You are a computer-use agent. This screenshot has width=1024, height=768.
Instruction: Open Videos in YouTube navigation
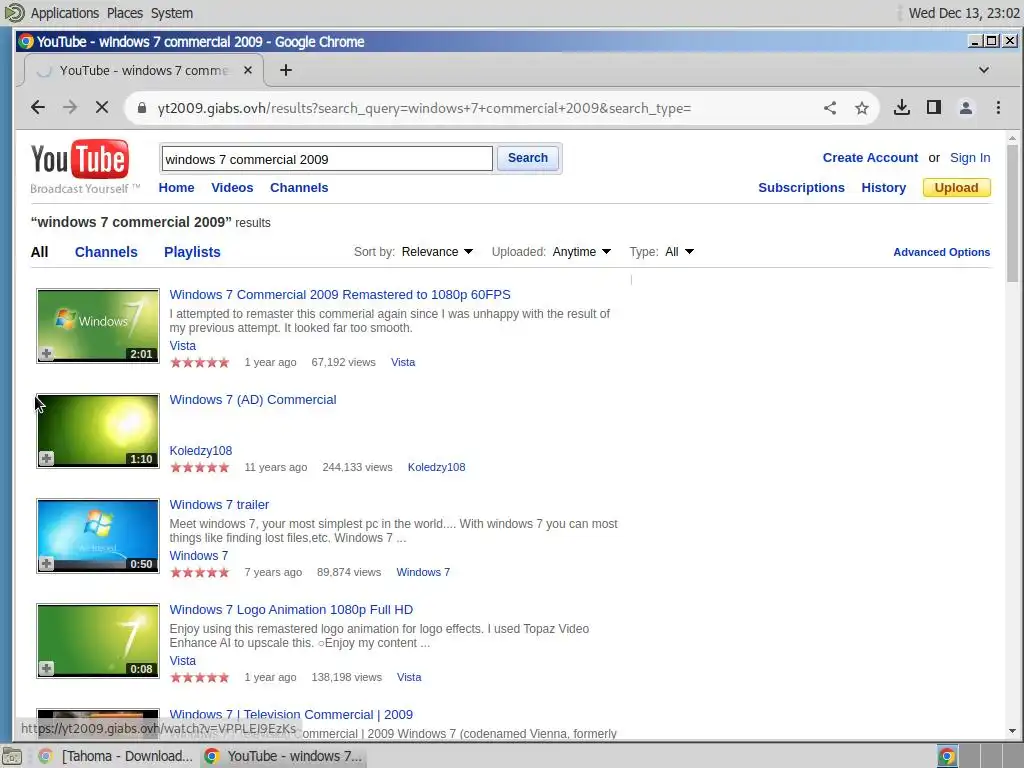click(x=232, y=187)
